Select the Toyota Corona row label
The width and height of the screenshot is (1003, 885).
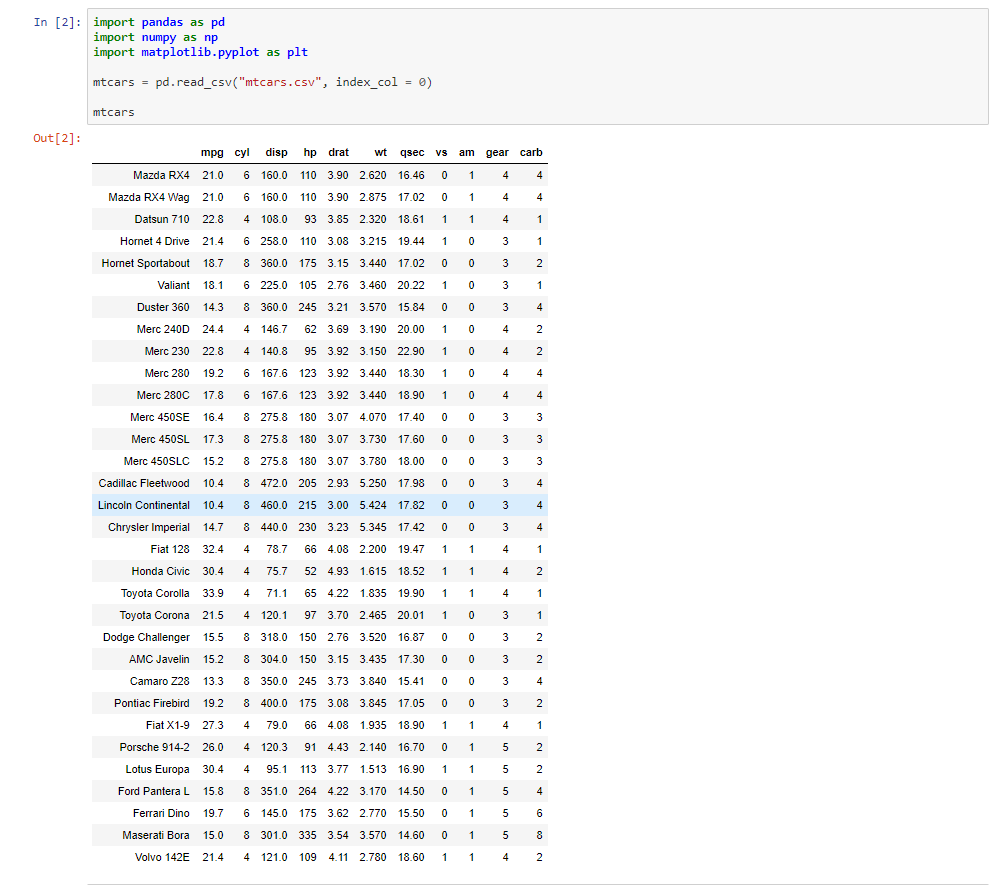[154, 615]
